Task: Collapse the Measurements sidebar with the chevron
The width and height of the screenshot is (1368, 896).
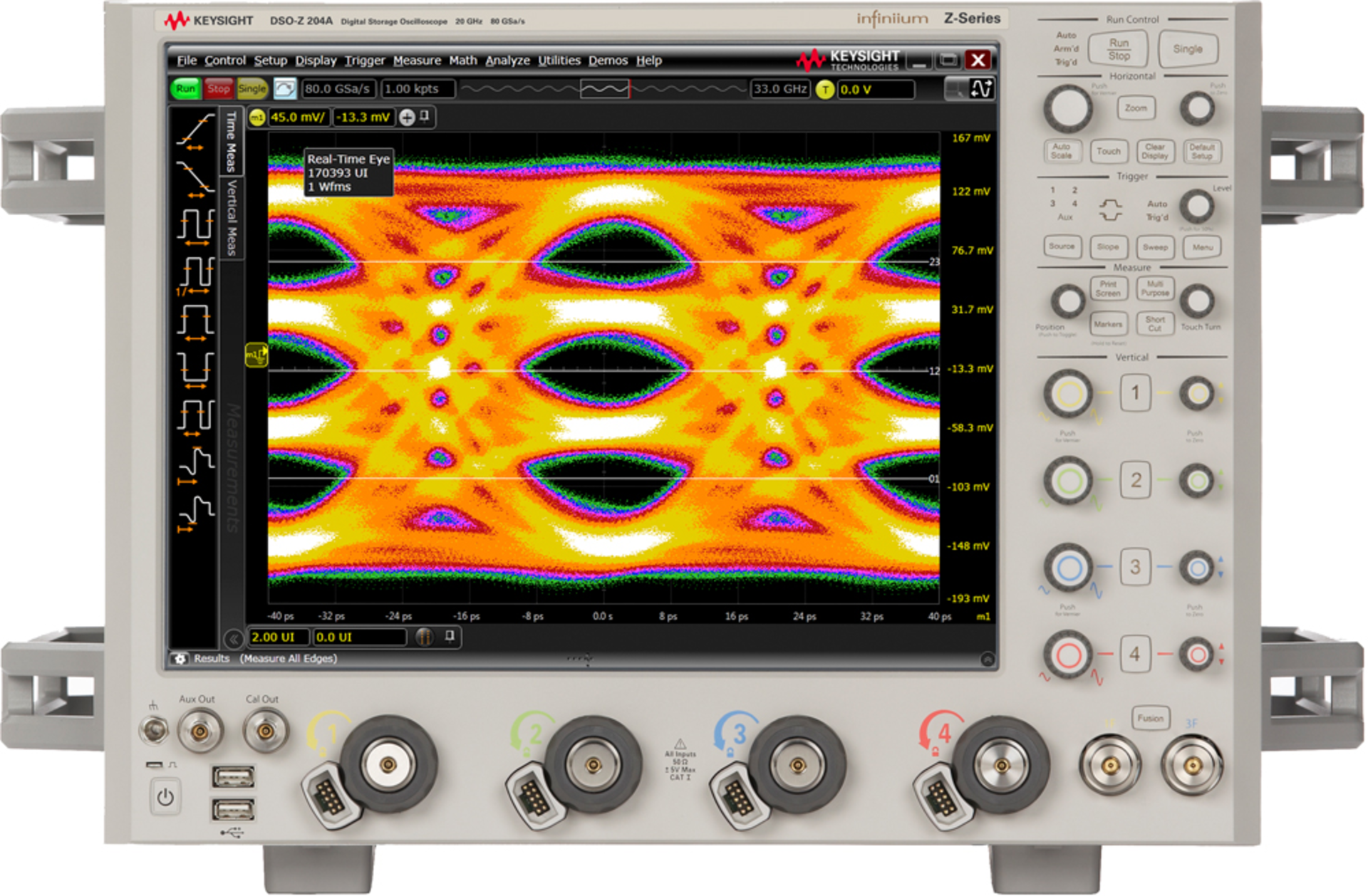Action: pos(234,637)
